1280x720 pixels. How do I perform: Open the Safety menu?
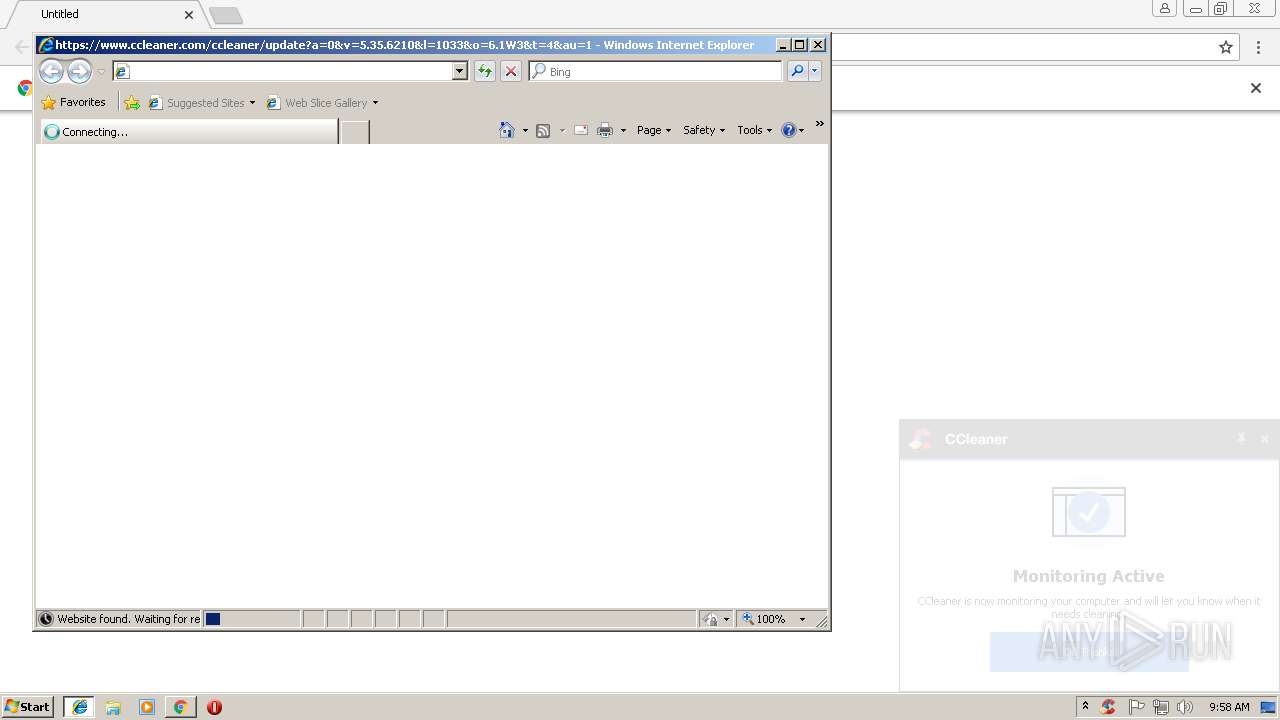704,130
